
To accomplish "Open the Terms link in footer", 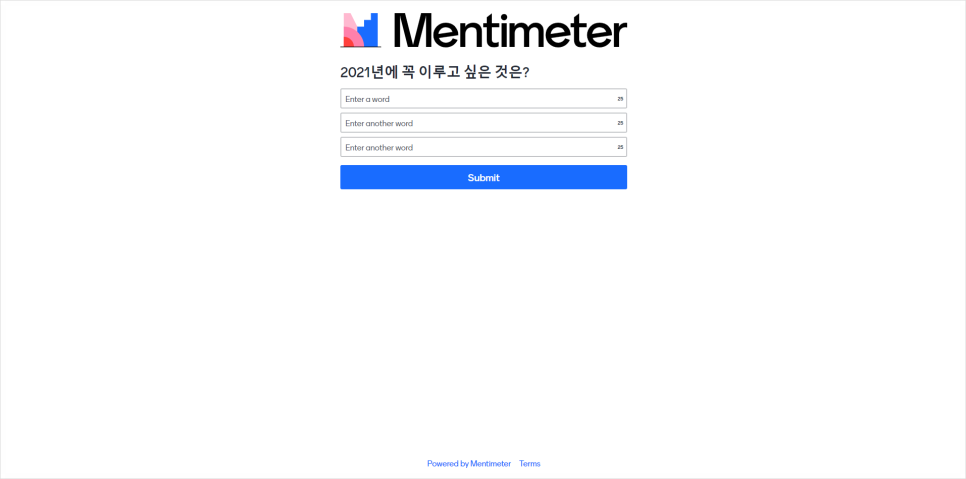I will click(530, 464).
